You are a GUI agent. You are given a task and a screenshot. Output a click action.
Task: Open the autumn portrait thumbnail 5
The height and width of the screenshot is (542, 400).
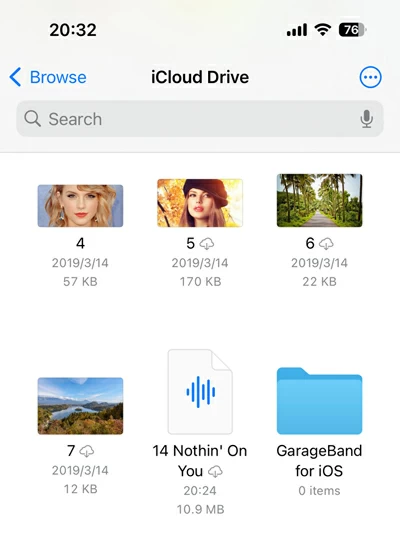coord(200,203)
